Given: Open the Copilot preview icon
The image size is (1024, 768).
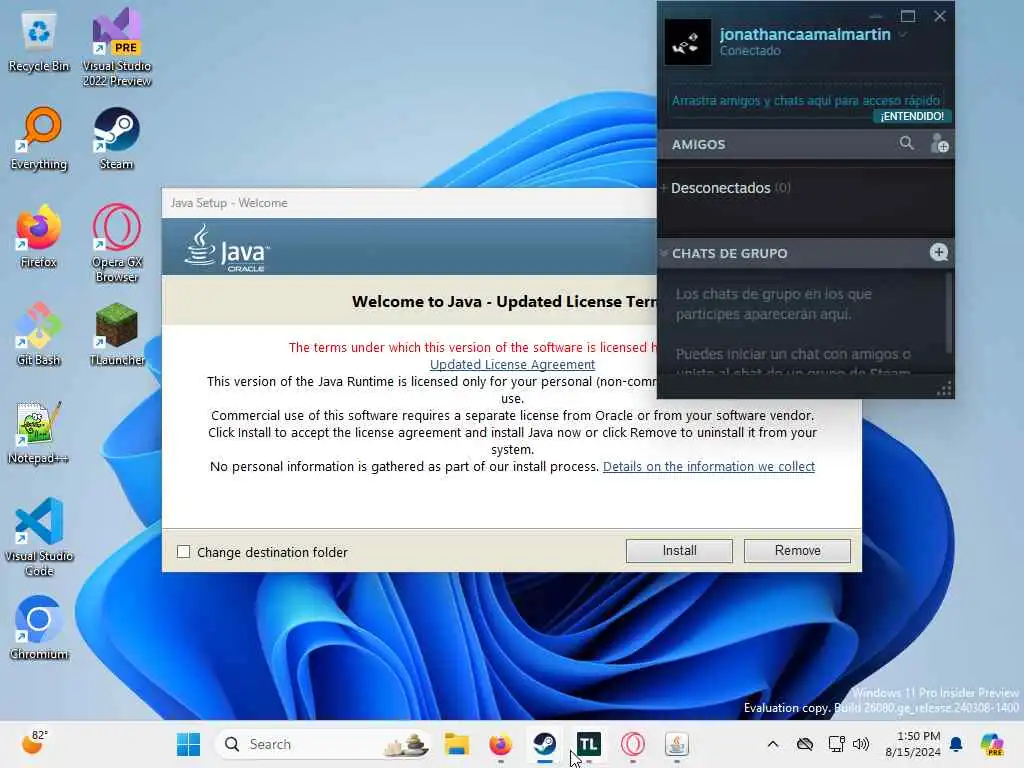Looking at the screenshot, I should 992,744.
